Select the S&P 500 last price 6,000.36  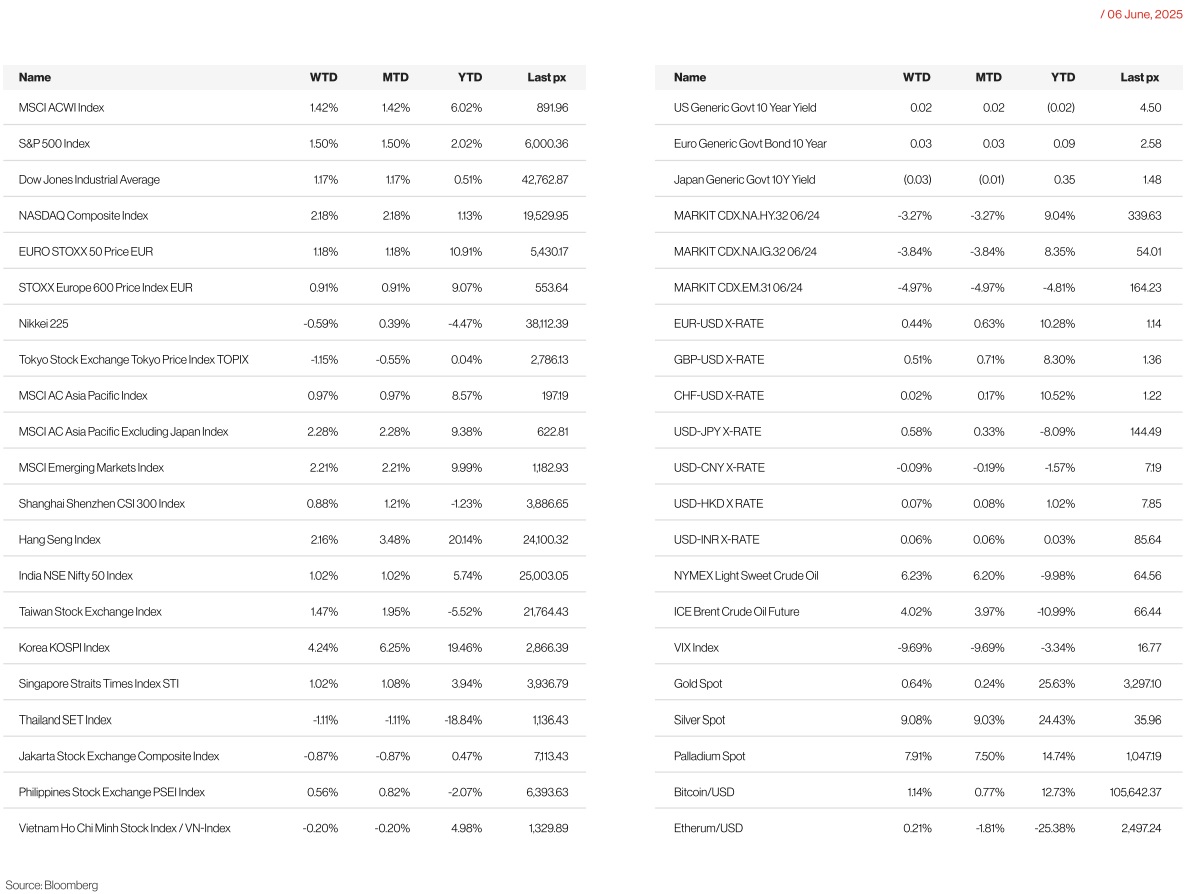tap(544, 144)
